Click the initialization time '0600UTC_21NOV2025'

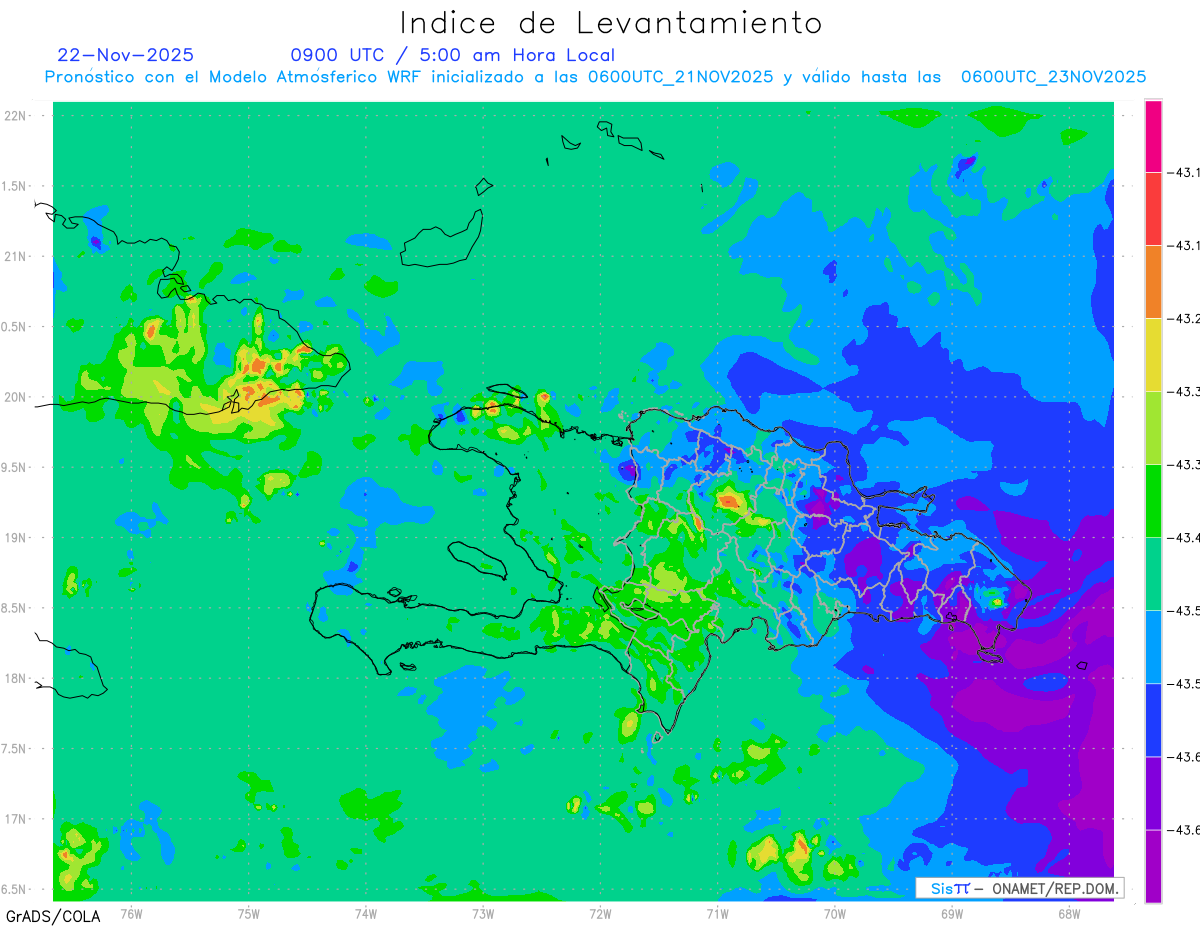click(680, 77)
